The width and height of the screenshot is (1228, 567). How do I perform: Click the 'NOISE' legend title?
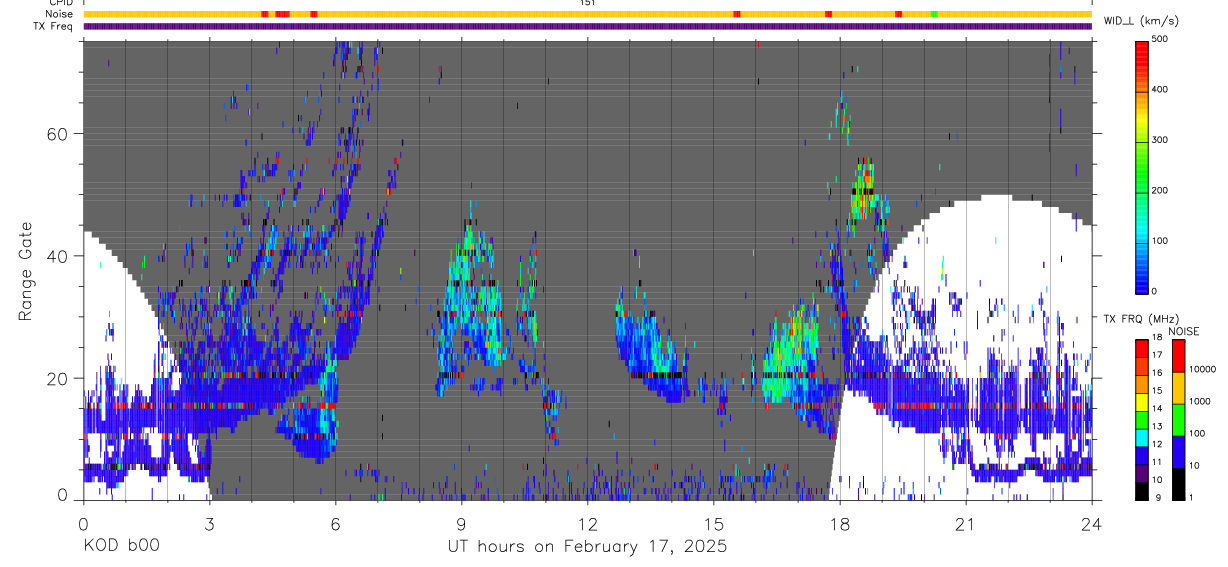[x=1184, y=331]
